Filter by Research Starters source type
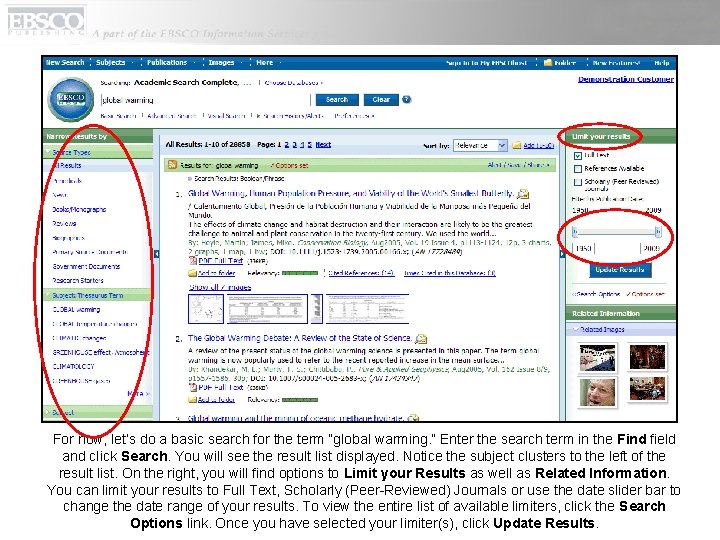Screen dimensions: 720x540 pyautogui.click(x=78, y=281)
